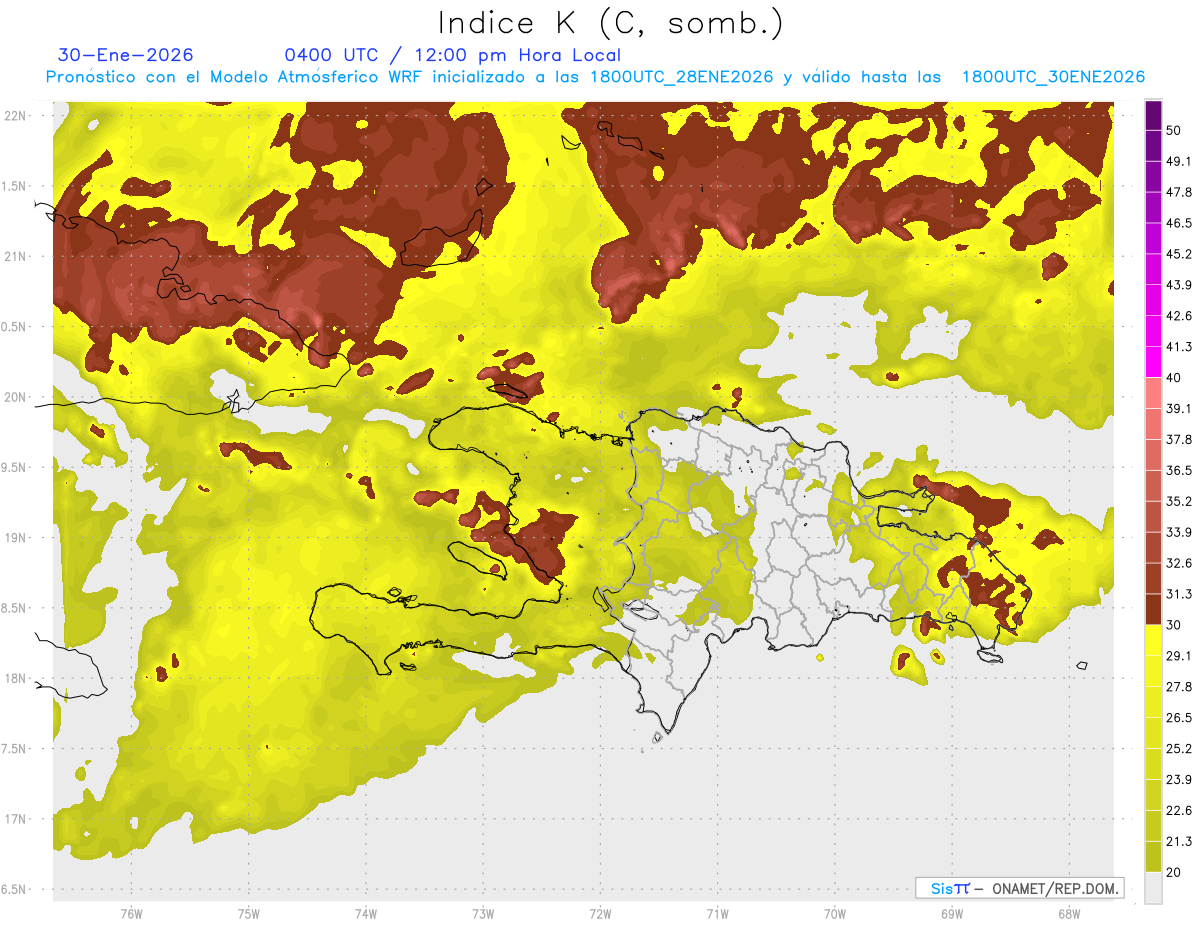Screen dimensions: 1200x927
Task: Click legend value '21.3'
Action: point(1179,842)
